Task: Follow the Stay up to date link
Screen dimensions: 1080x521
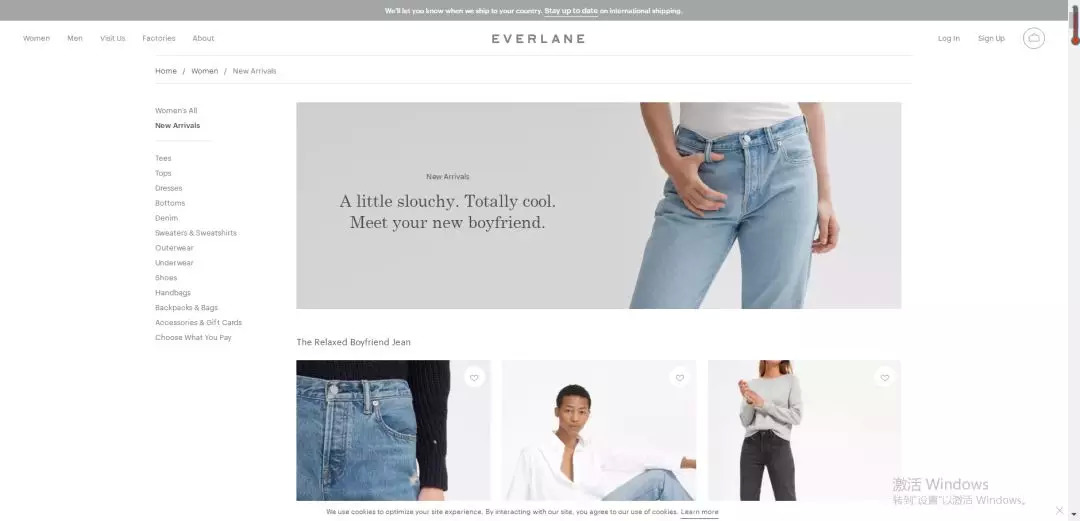Action: [571, 11]
